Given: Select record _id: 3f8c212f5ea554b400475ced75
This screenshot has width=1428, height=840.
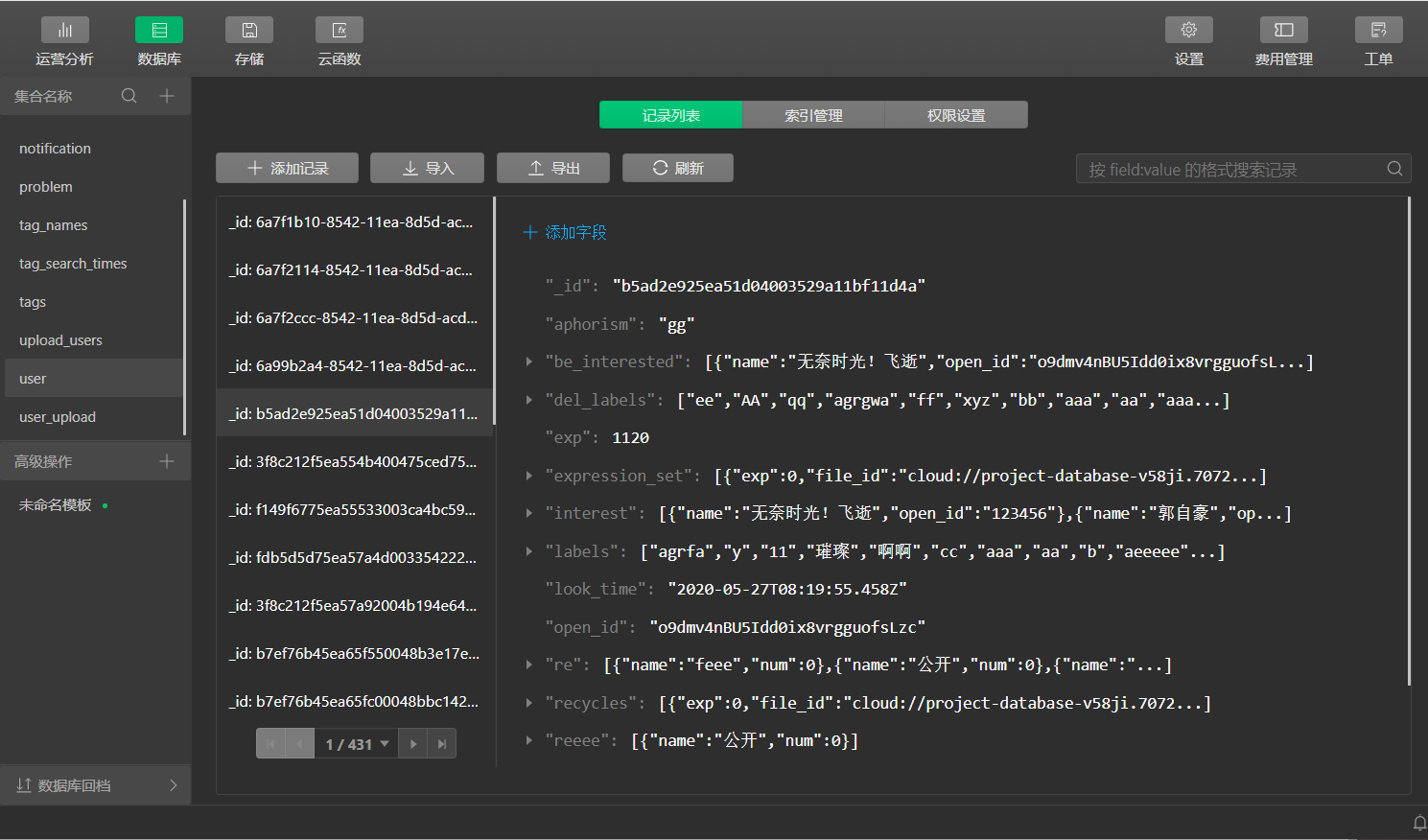Looking at the screenshot, I should [x=354, y=461].
